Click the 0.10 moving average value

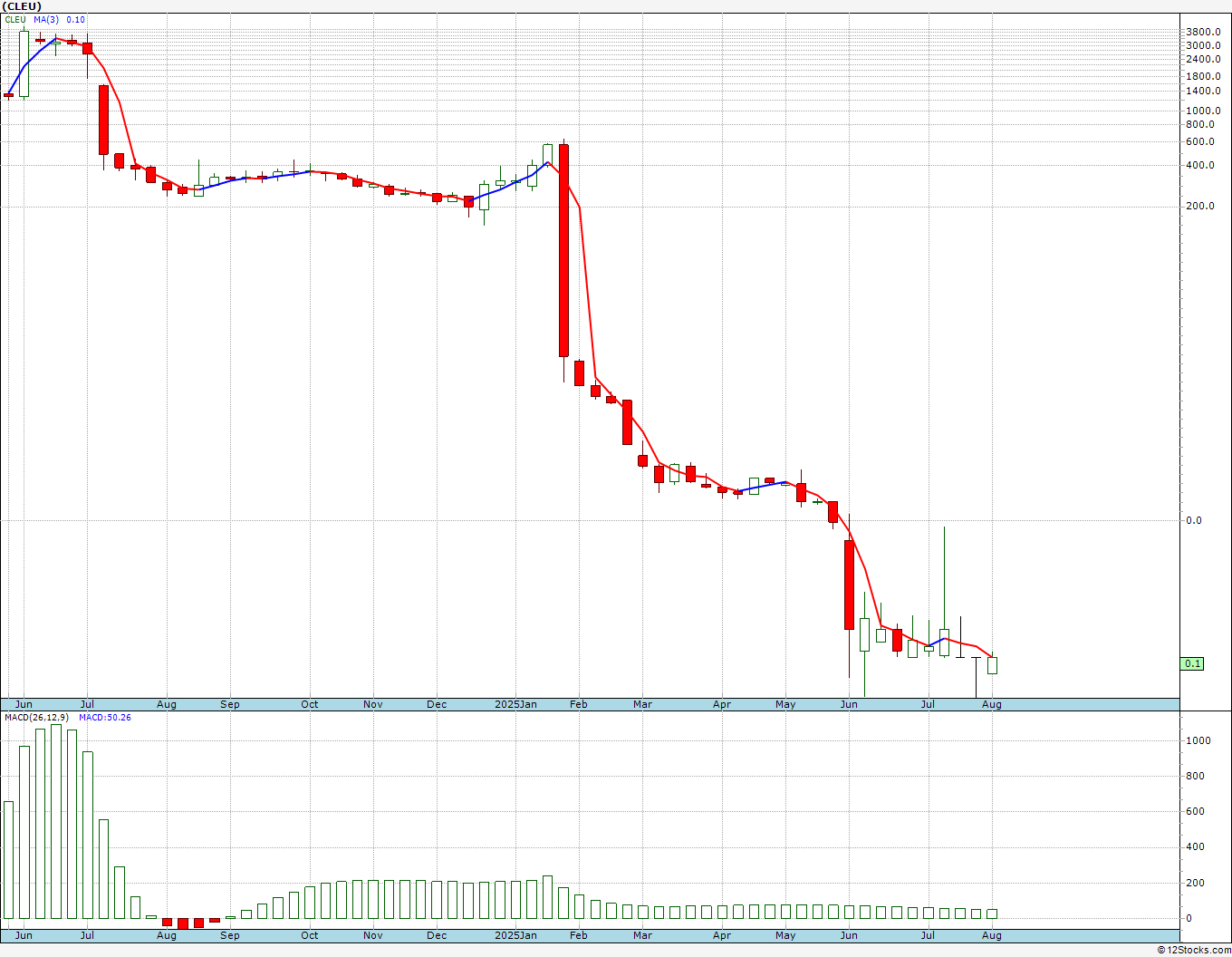pos(76,20)
